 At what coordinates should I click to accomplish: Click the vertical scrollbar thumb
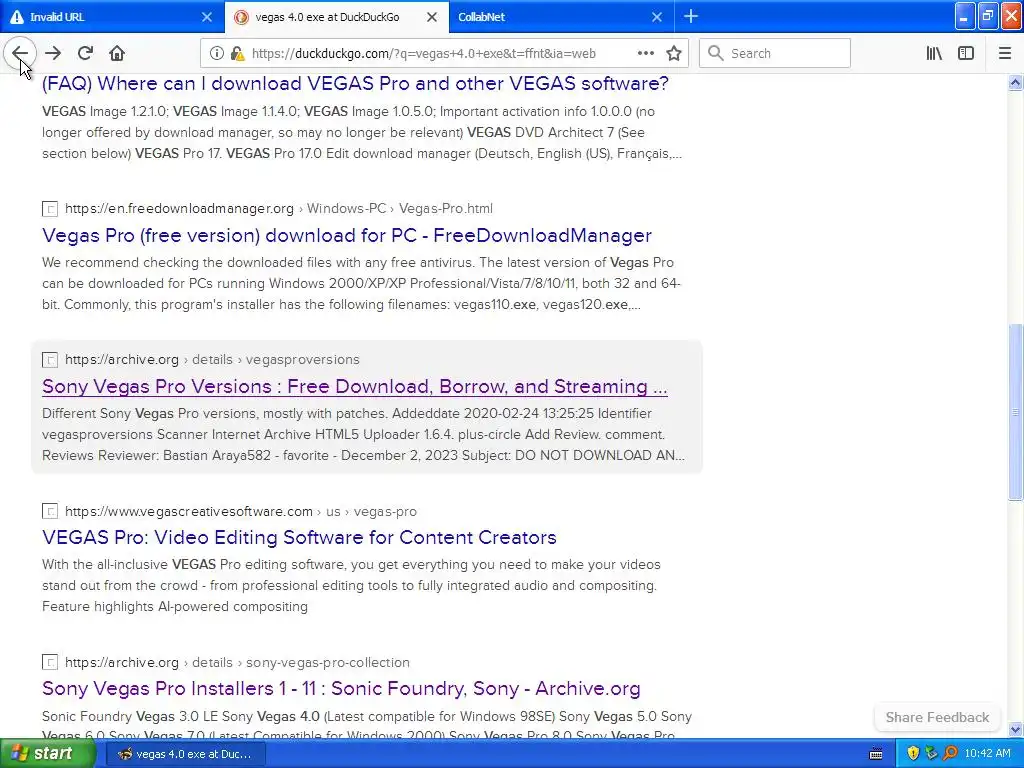pyautogui.click(x=1015, y=413)
